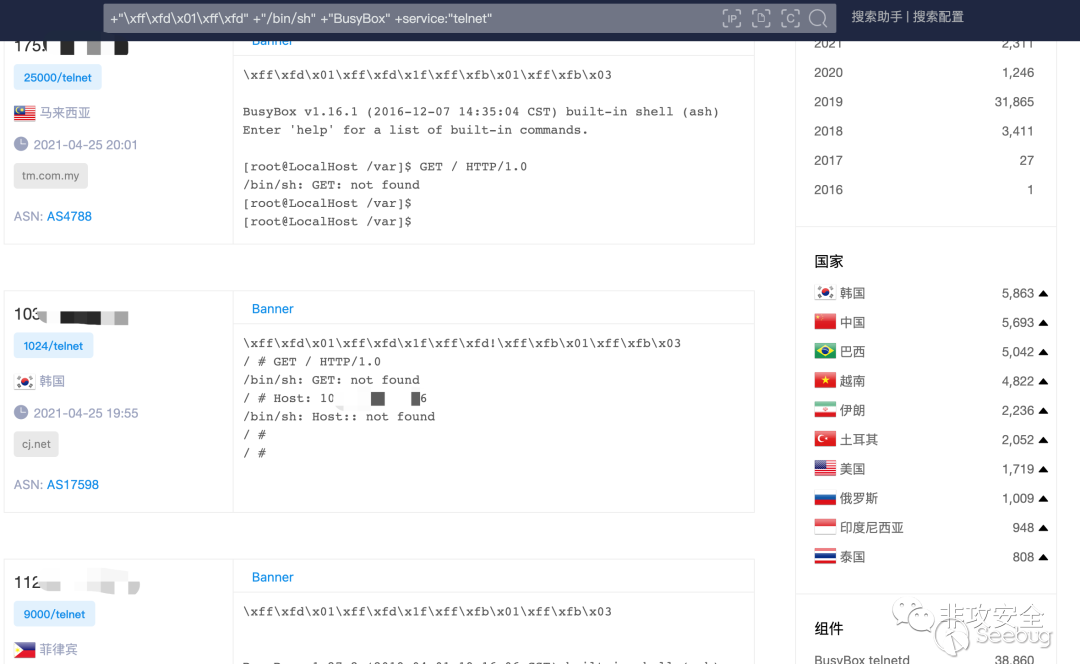
Task: Expand the 巴西 country triangle
Action: point(1043,352)
